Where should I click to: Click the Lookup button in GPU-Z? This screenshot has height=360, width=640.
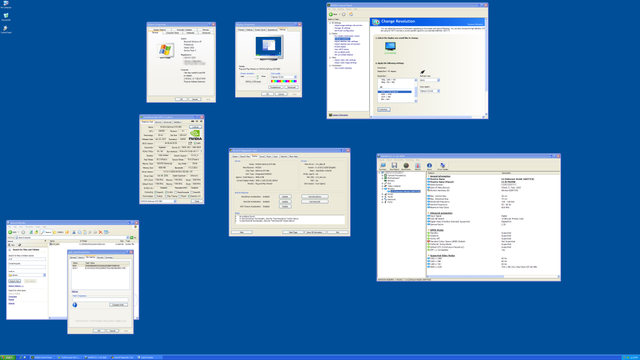(x=195, y=127)
